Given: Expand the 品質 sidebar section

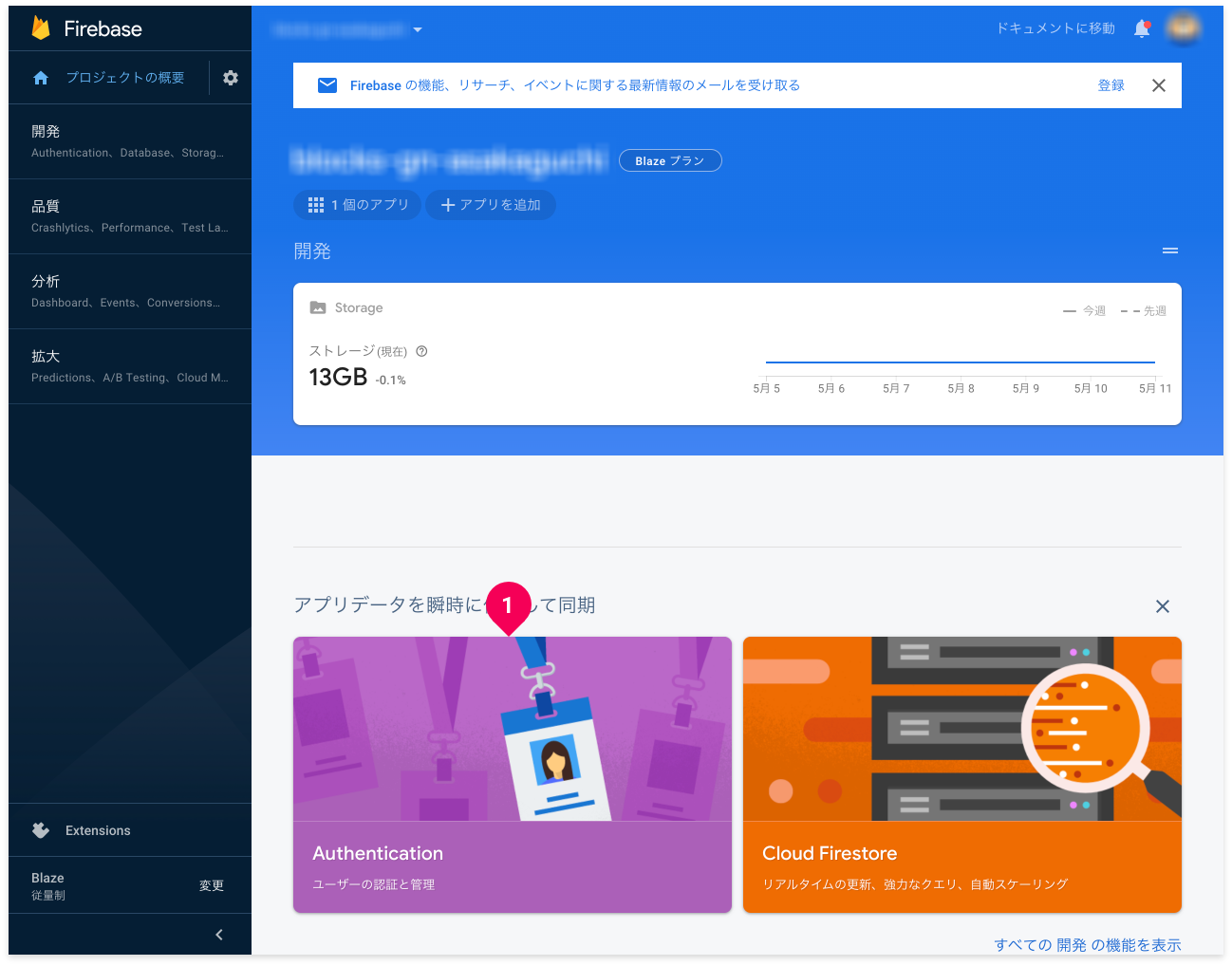Looking at the screenshot, I should click(x=130, y=216).
